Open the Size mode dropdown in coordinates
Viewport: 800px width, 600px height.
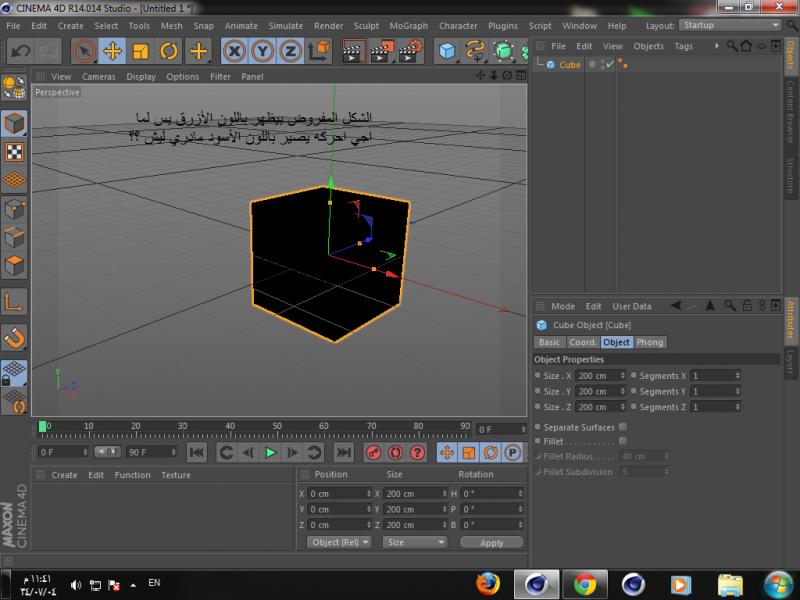pos(415,542)
